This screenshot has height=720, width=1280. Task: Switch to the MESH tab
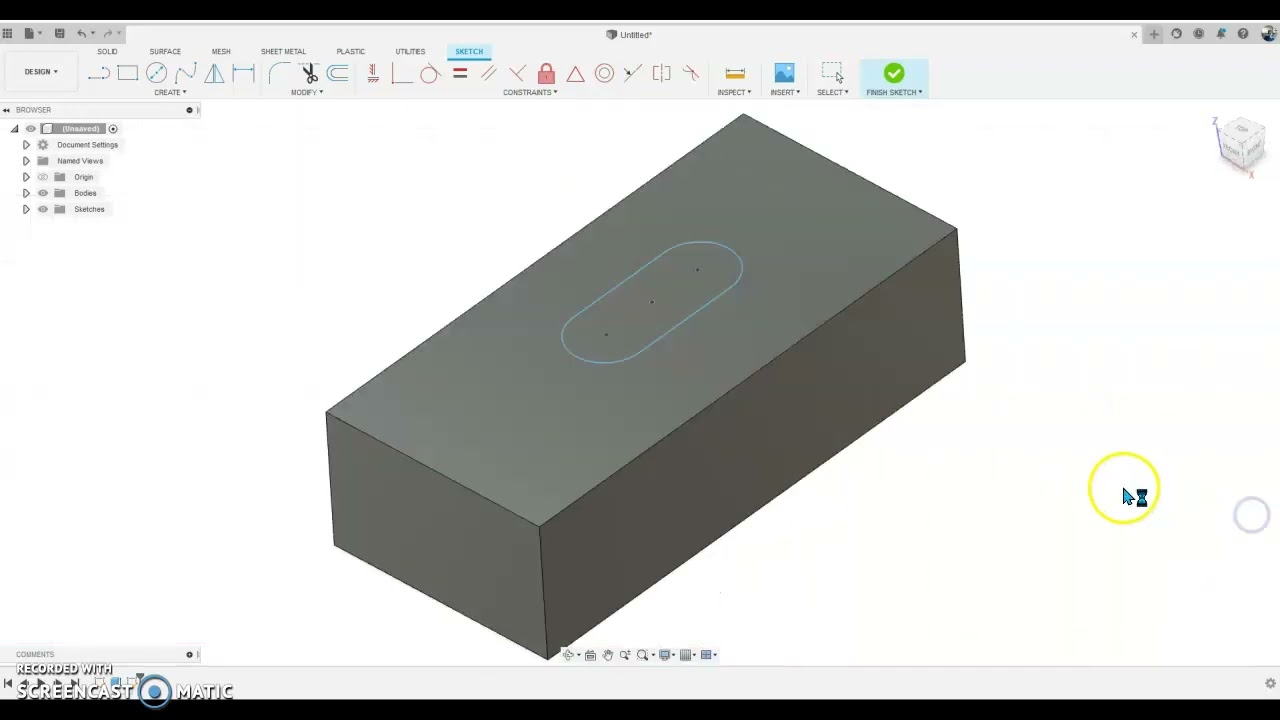(x=221, y=51)
